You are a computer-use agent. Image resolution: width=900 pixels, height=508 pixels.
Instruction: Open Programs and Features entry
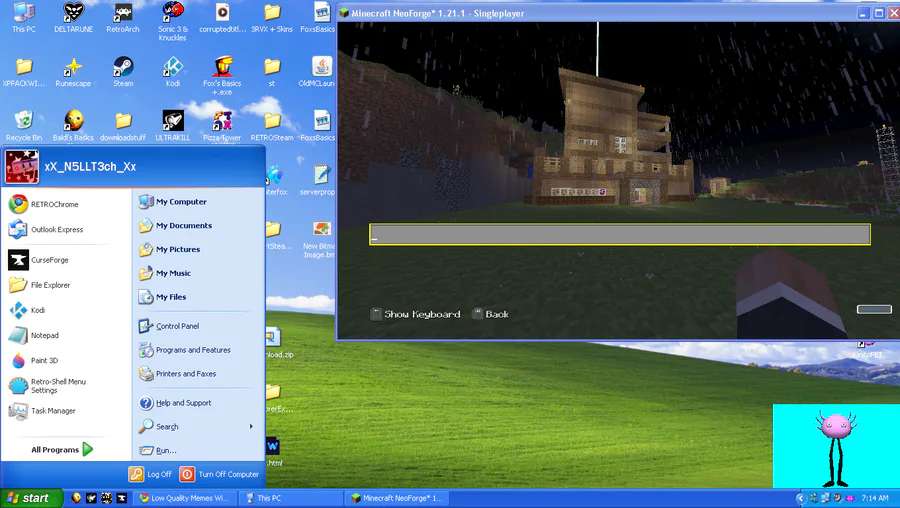point(184,350)
